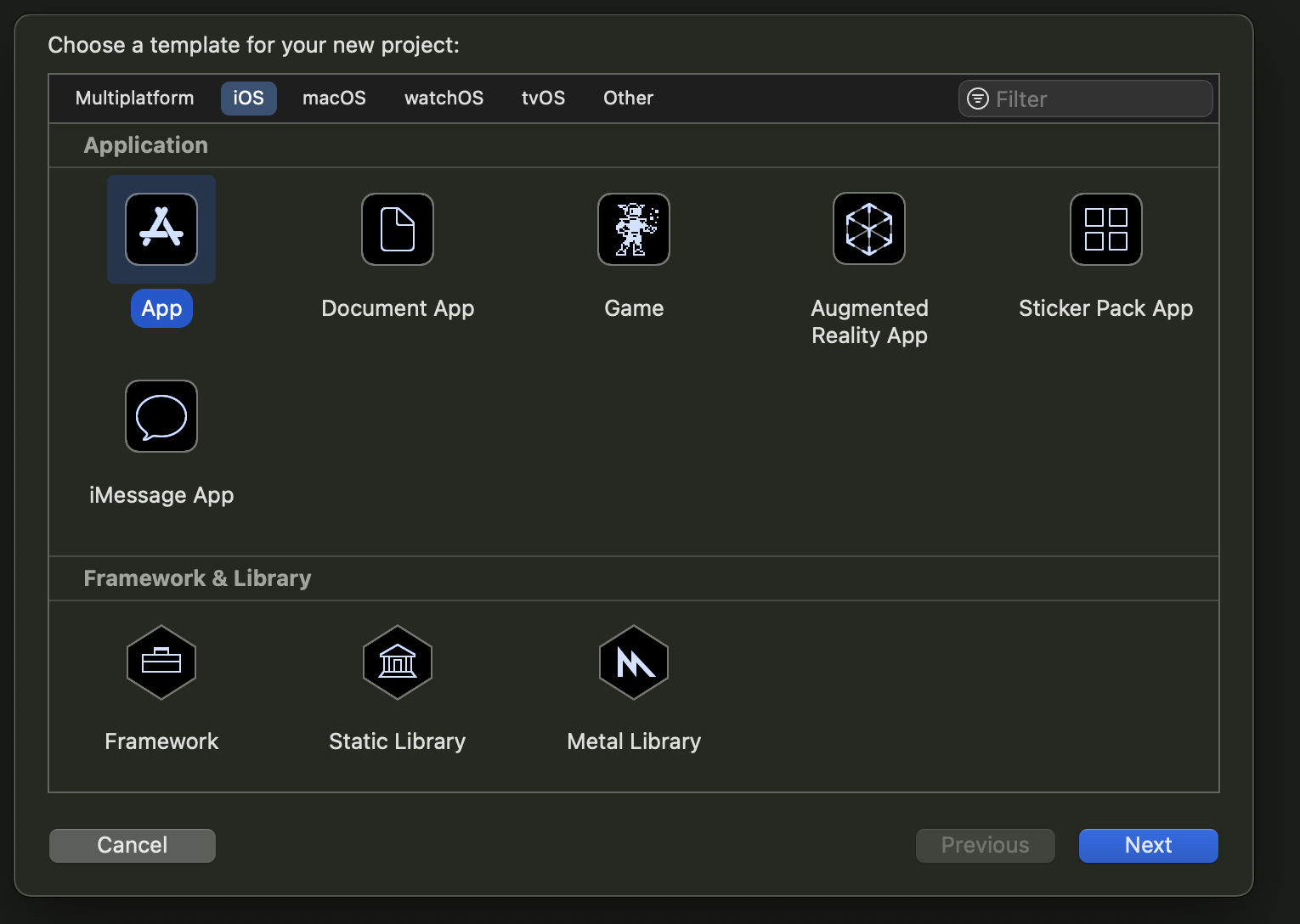The height and width of the screenshot is (924, 1300).
Task: Click the Game label text
Action: pos(634,308)
